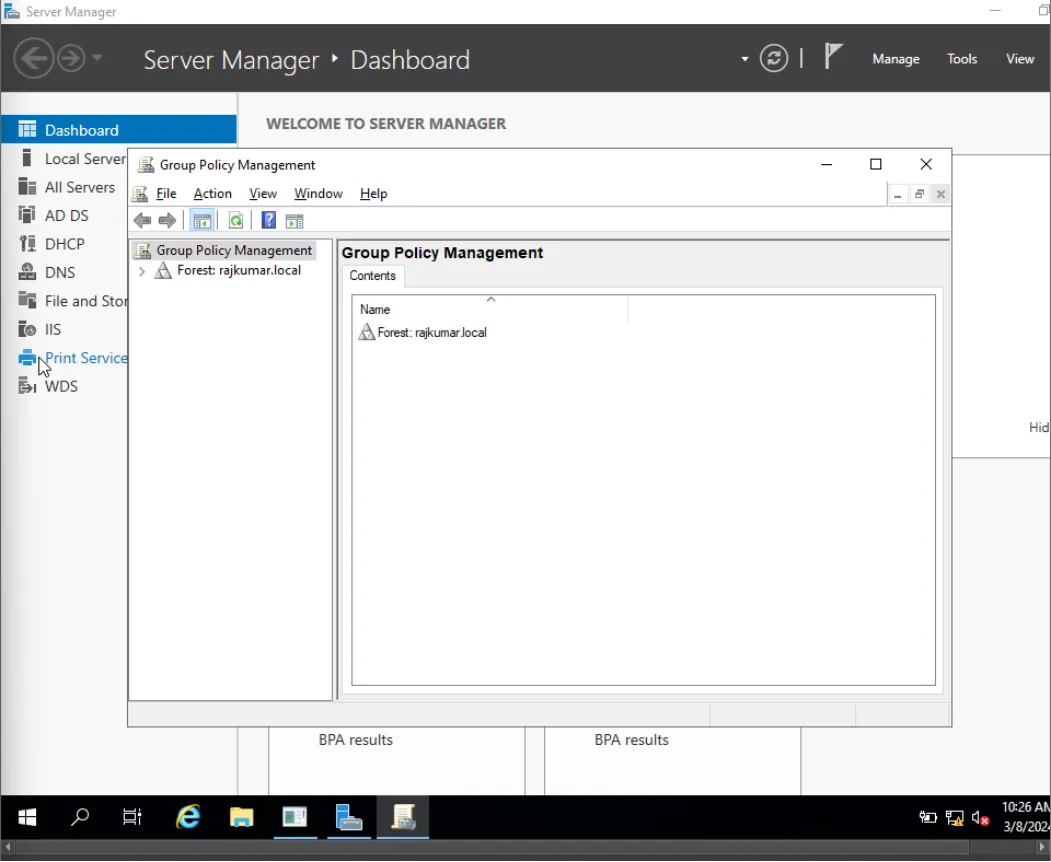
Task: Open taskbar search magnifier
Action: pyautogui.click(x=80, y=817)
